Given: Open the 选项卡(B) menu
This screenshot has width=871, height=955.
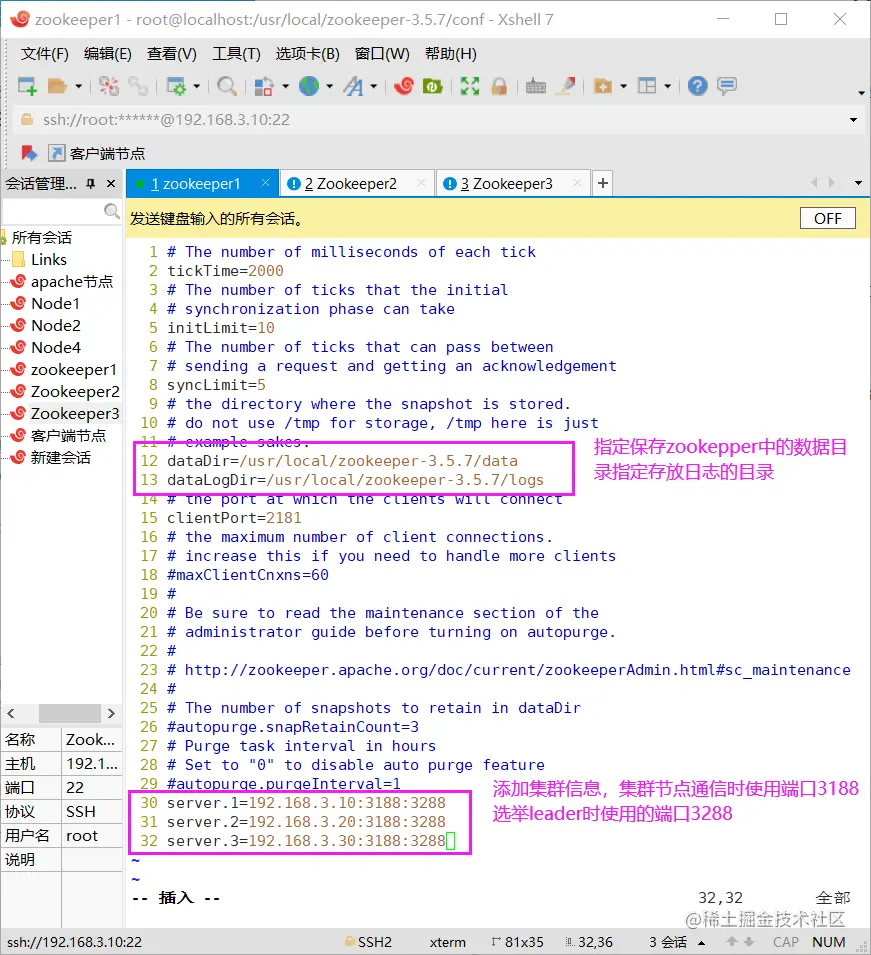Looking at the screenshot, I should 308,54.
